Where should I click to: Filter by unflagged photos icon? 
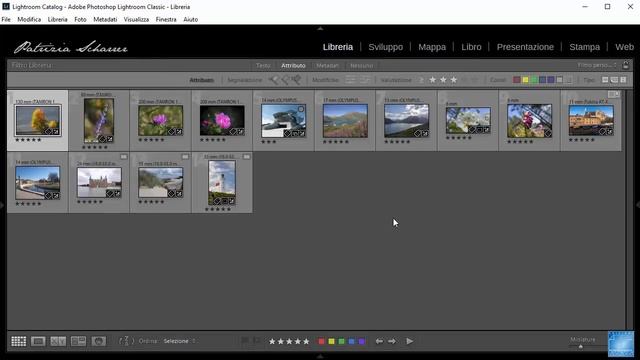284,80
